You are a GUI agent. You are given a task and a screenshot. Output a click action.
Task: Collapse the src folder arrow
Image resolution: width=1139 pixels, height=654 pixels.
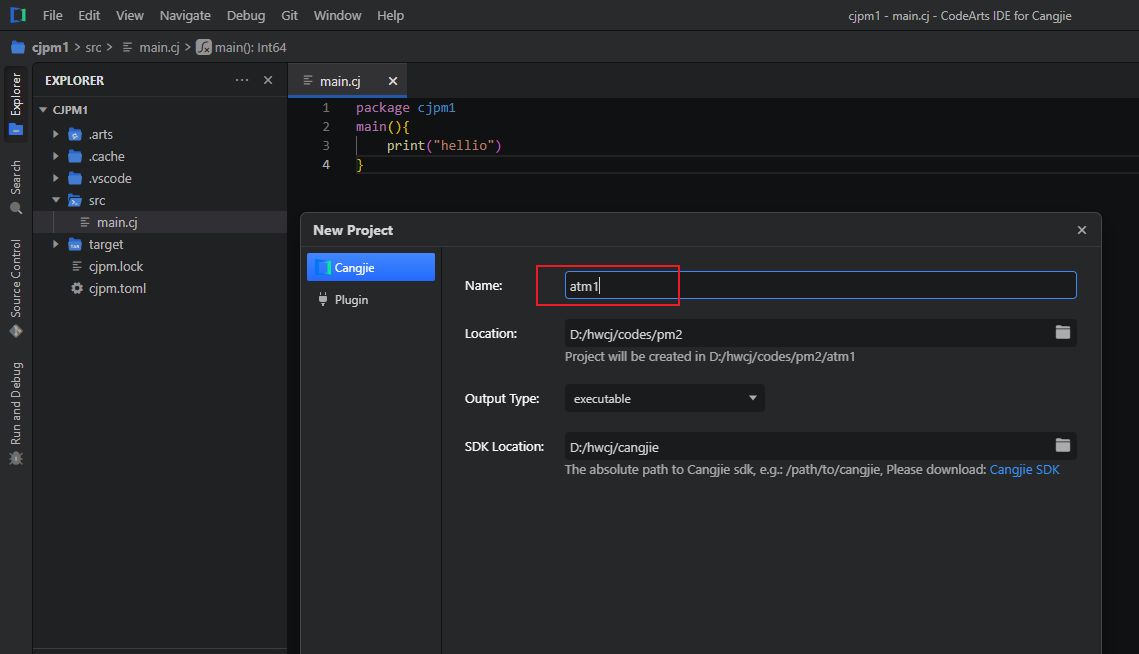(56, 200)
